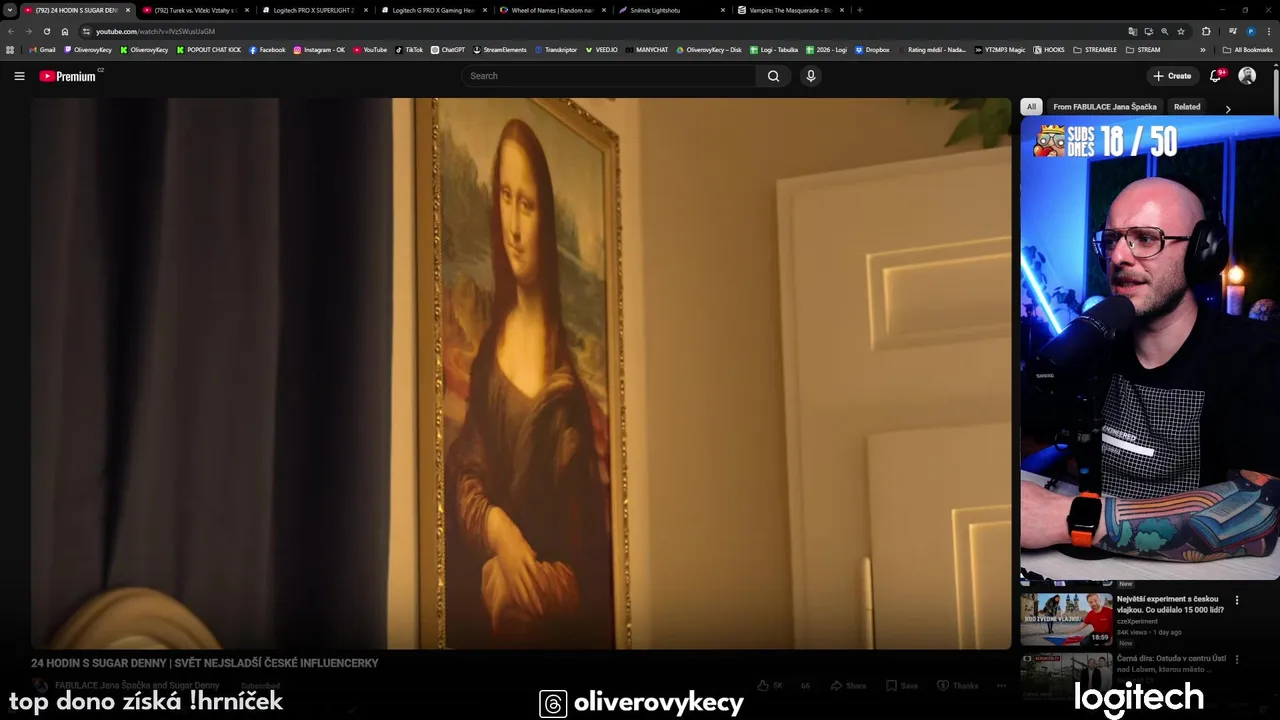Image resolution: width=1280 pixels, height=720 pixels.
Task: Reload the page in Chrome
Action: point(46,31)
